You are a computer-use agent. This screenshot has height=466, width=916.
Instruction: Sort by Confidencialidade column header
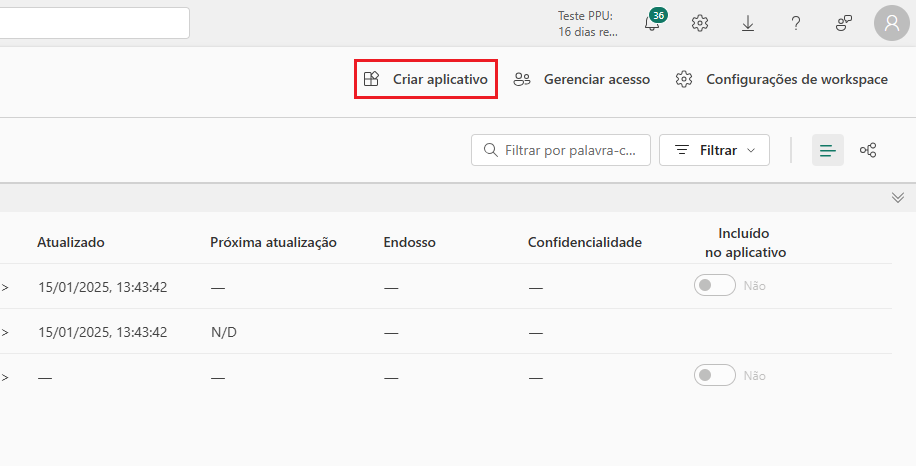tap(585, 242)
